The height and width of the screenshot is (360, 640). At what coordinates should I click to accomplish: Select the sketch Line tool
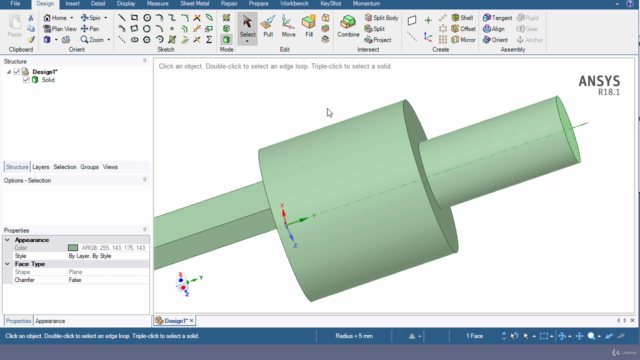122,18
